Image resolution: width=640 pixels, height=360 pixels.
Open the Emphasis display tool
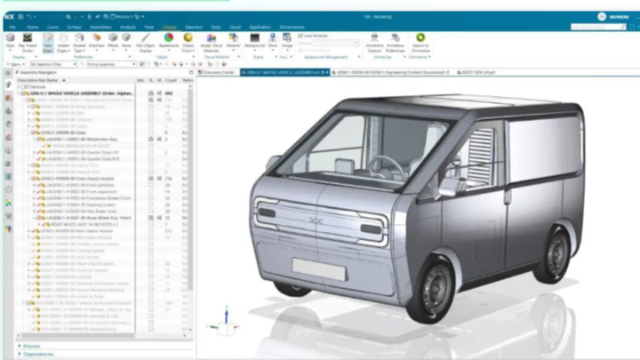click(97, 41)
